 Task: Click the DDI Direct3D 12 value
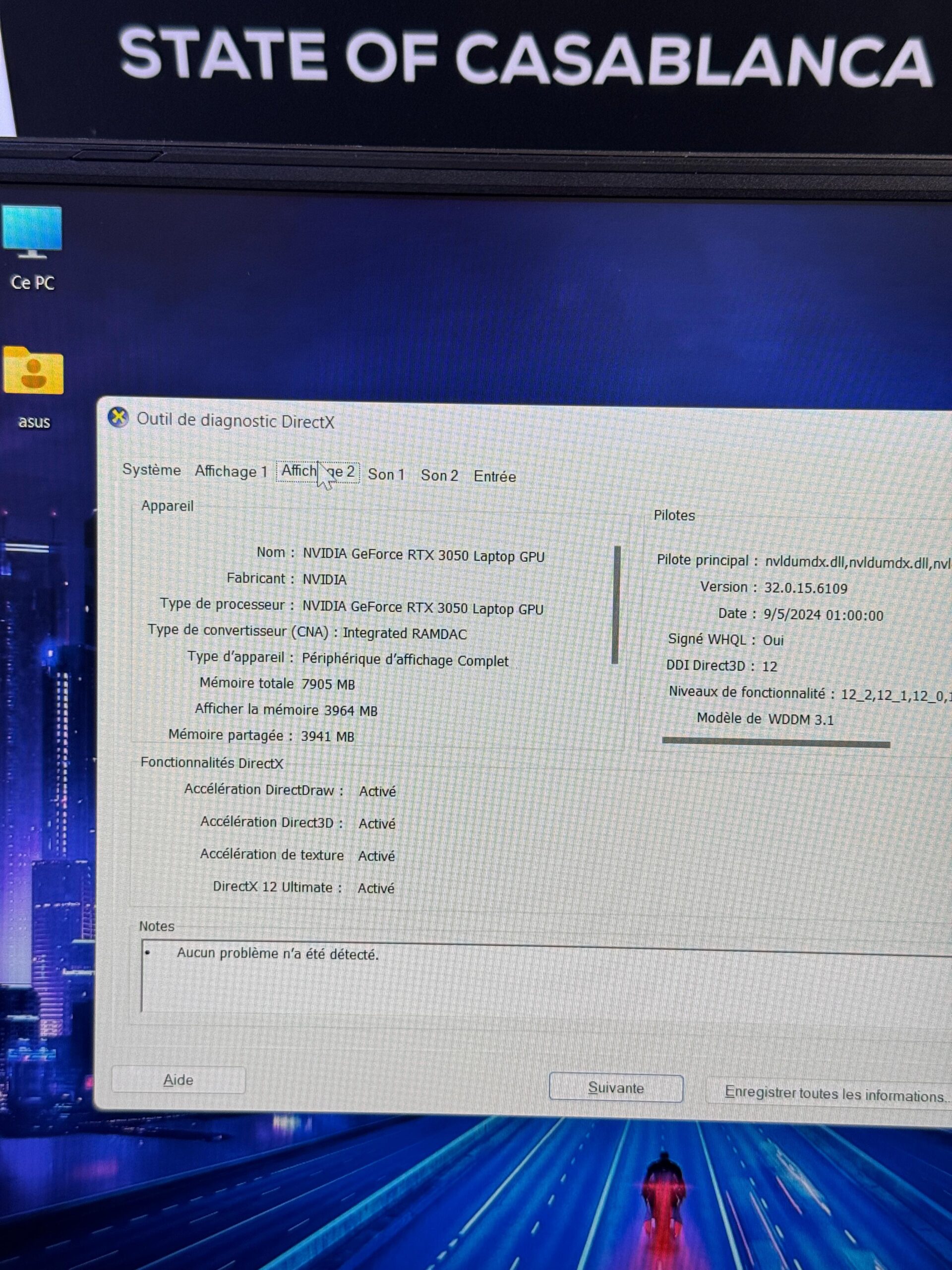(770, 667)
